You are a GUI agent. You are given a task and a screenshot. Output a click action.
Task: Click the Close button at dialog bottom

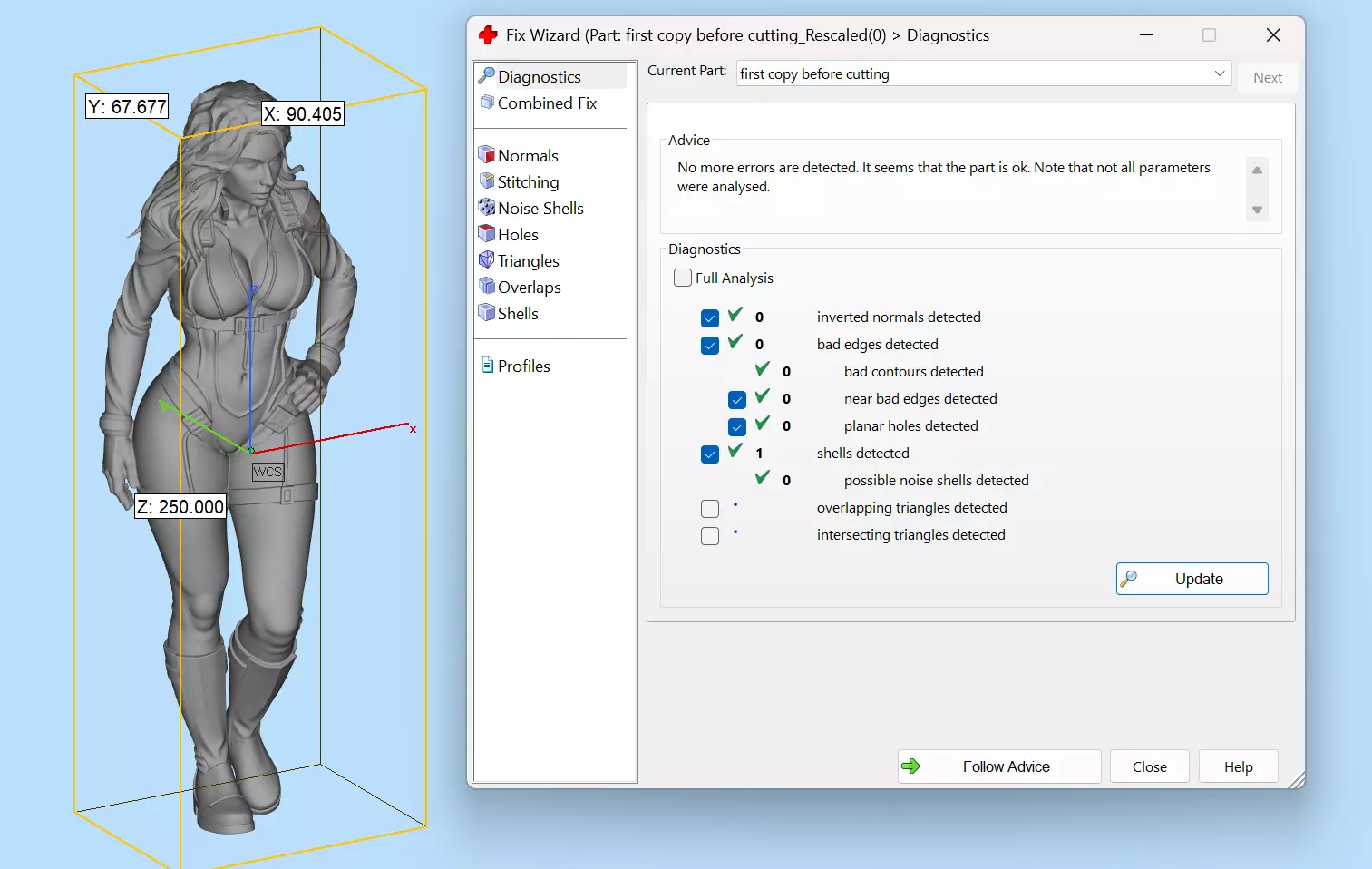click(1150, 766)
